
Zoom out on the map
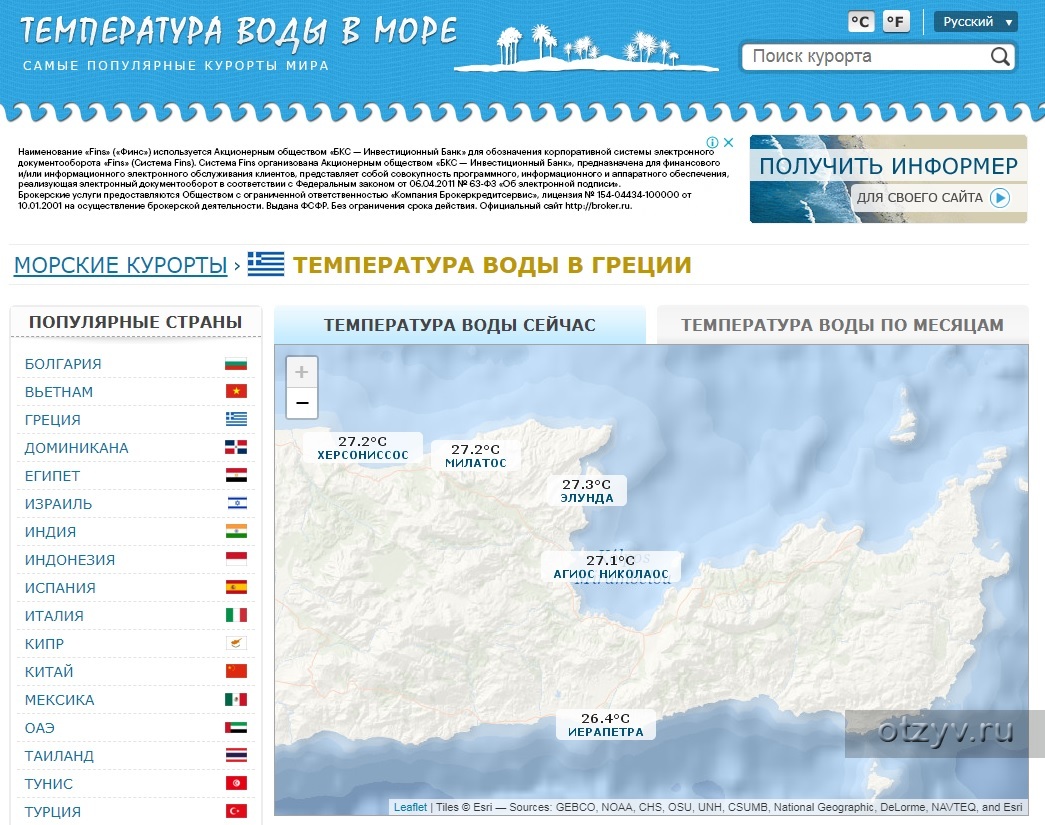click(x=302, y=403)
